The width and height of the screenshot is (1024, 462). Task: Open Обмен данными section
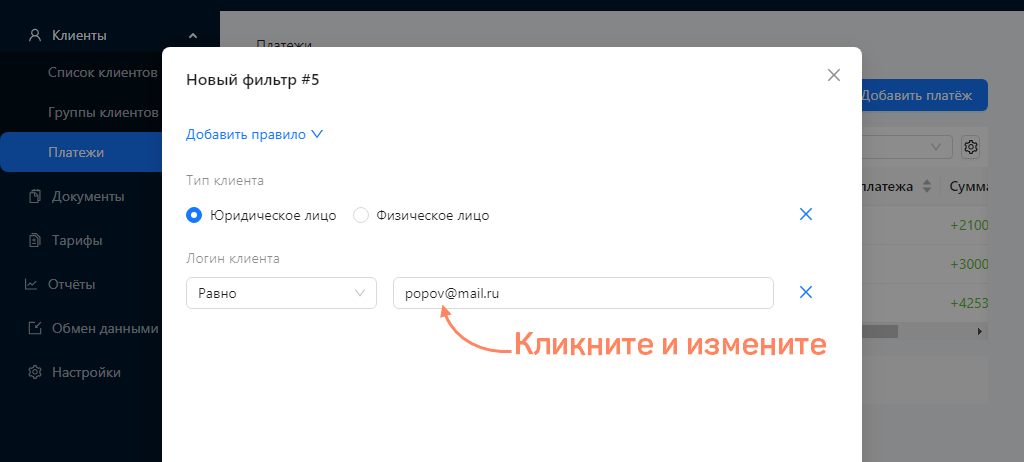pyautogui.click(x=105, y=329)
